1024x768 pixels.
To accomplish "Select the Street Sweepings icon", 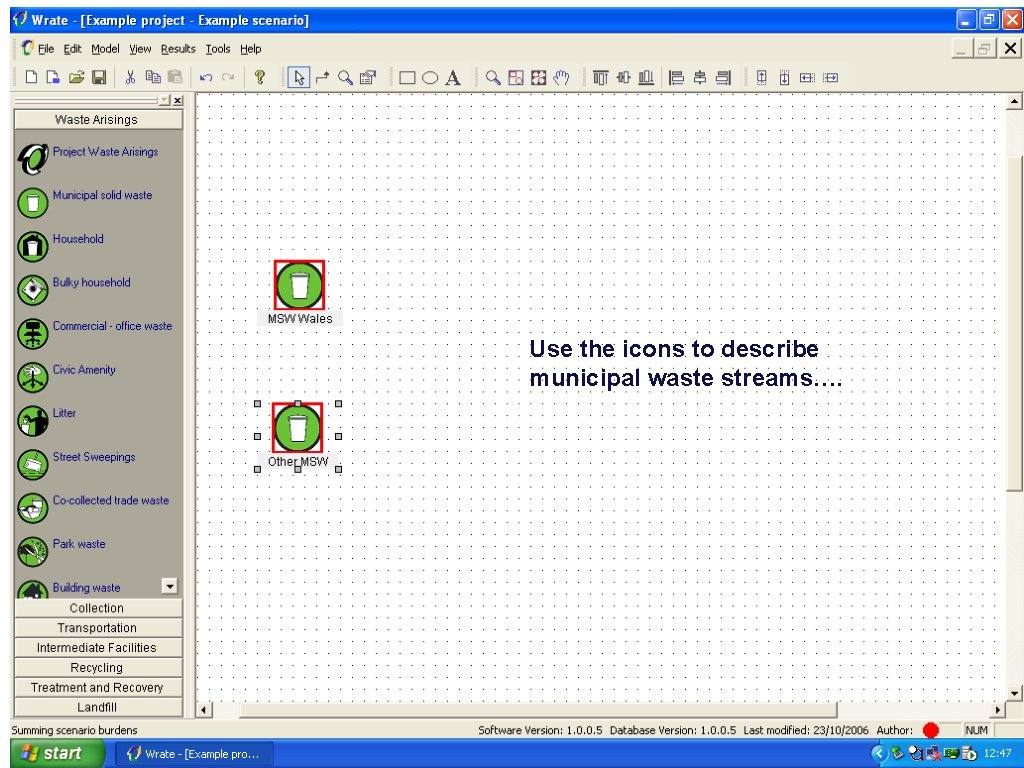I will tap(33, 464).
